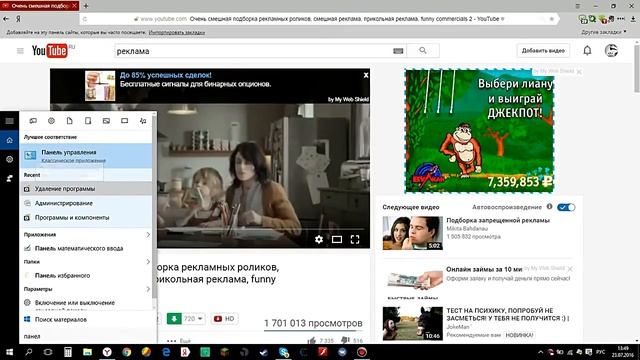The height and width of the screenshot is (360, 640).
Task: Open Панель избранного folder result
Action: (x=86, y=276)
